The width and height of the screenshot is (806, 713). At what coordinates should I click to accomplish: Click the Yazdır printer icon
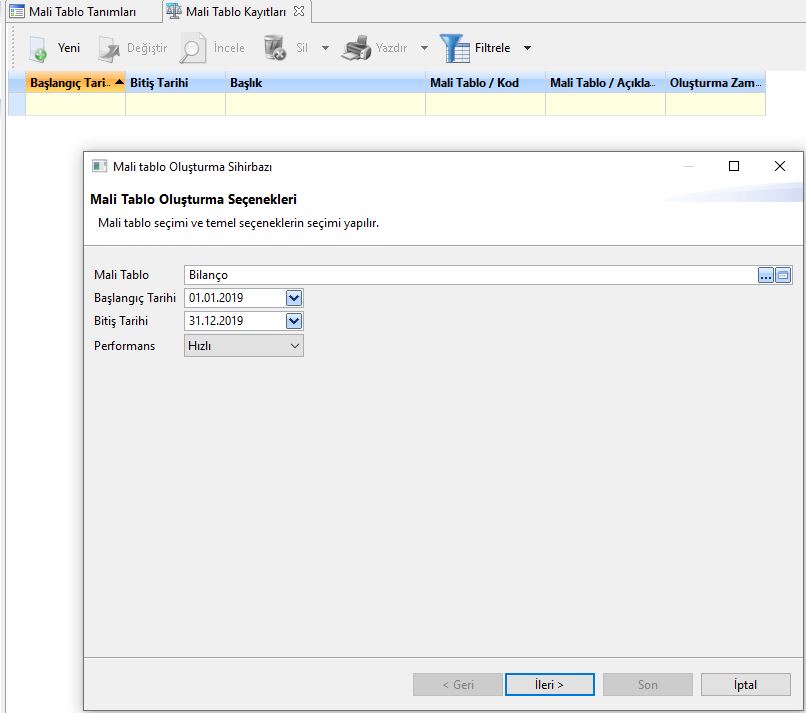pyautogui.click(x=356, y=48)
